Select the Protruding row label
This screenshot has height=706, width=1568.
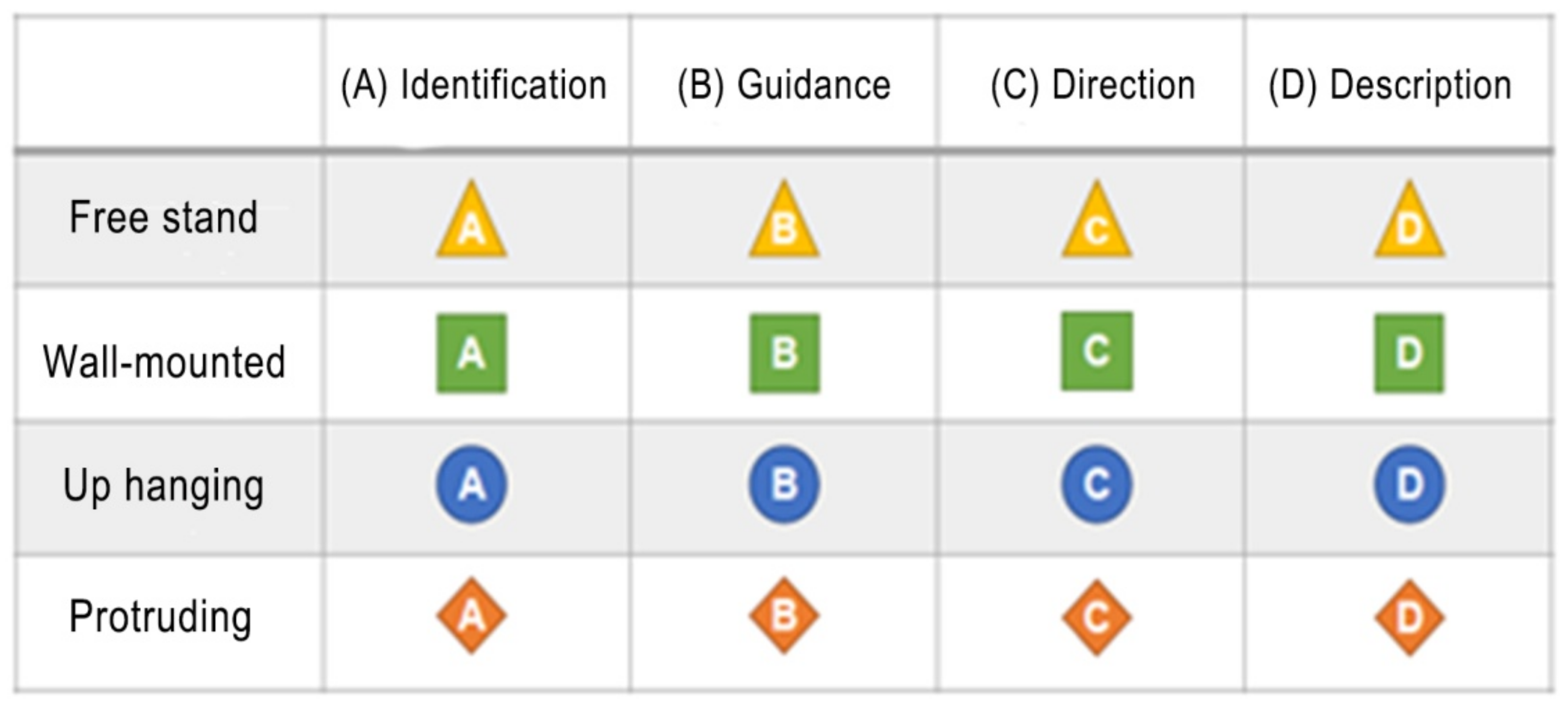(160, 617)
